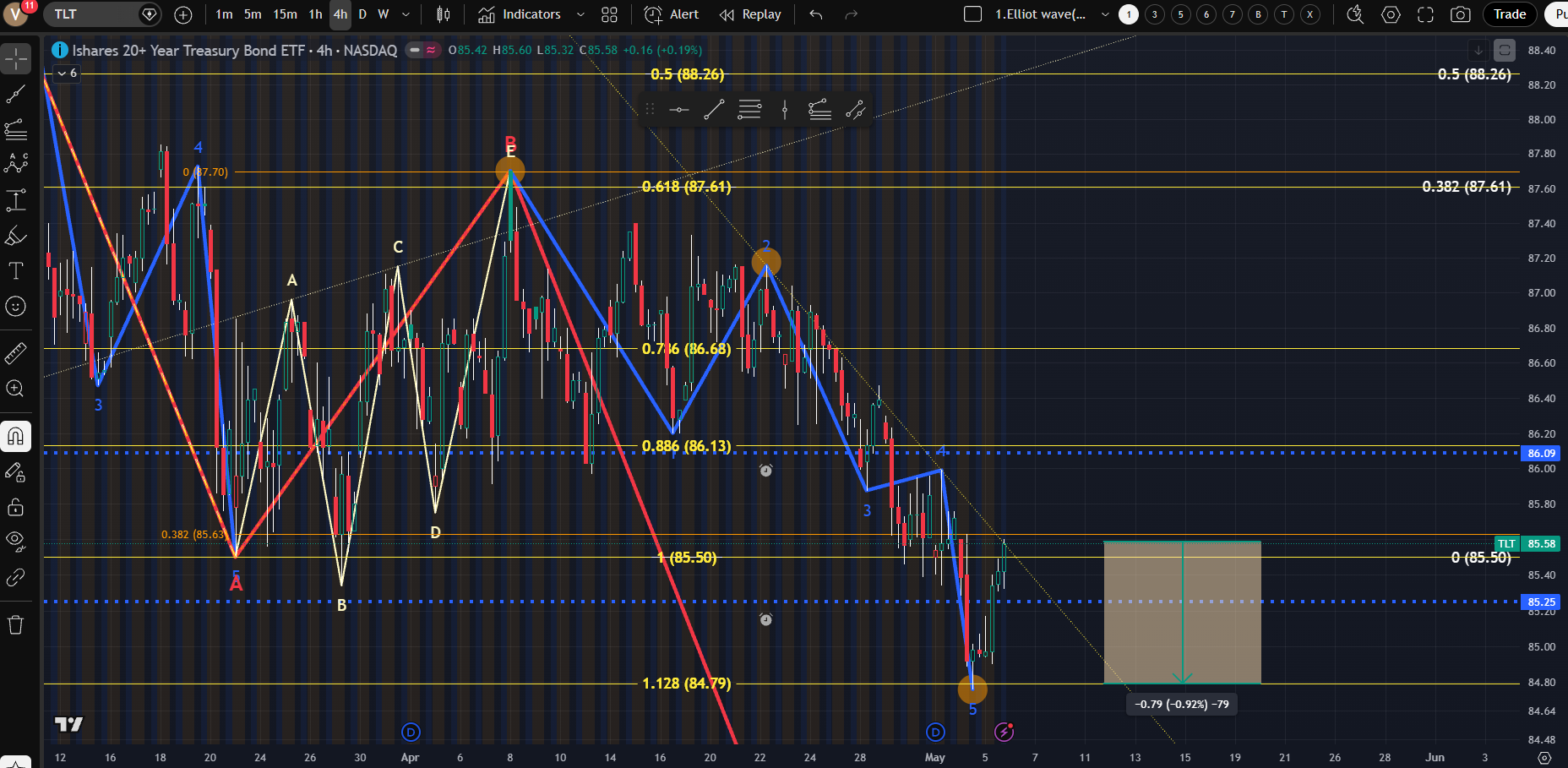
Task: Pick the diagonal trend line in floating toolbar
Action: 714,109
